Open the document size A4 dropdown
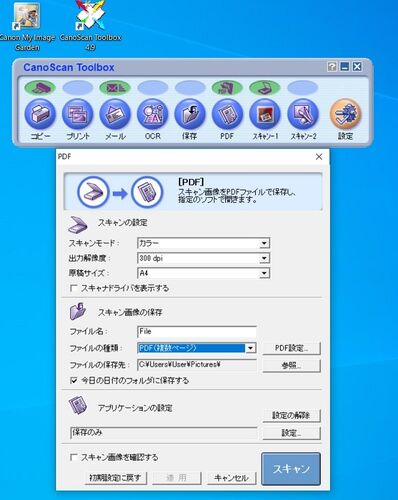 point(264,273)
